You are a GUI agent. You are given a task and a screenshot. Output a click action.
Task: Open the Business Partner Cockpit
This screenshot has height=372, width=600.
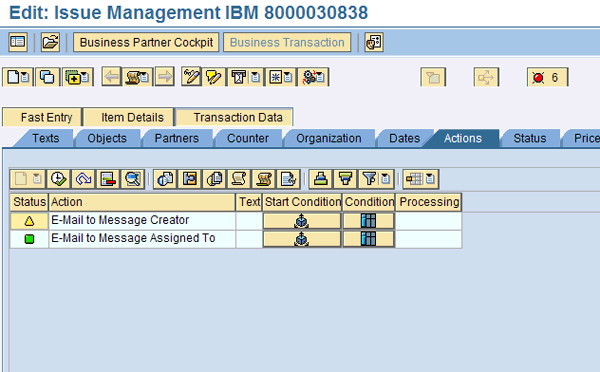click(146, 42)
